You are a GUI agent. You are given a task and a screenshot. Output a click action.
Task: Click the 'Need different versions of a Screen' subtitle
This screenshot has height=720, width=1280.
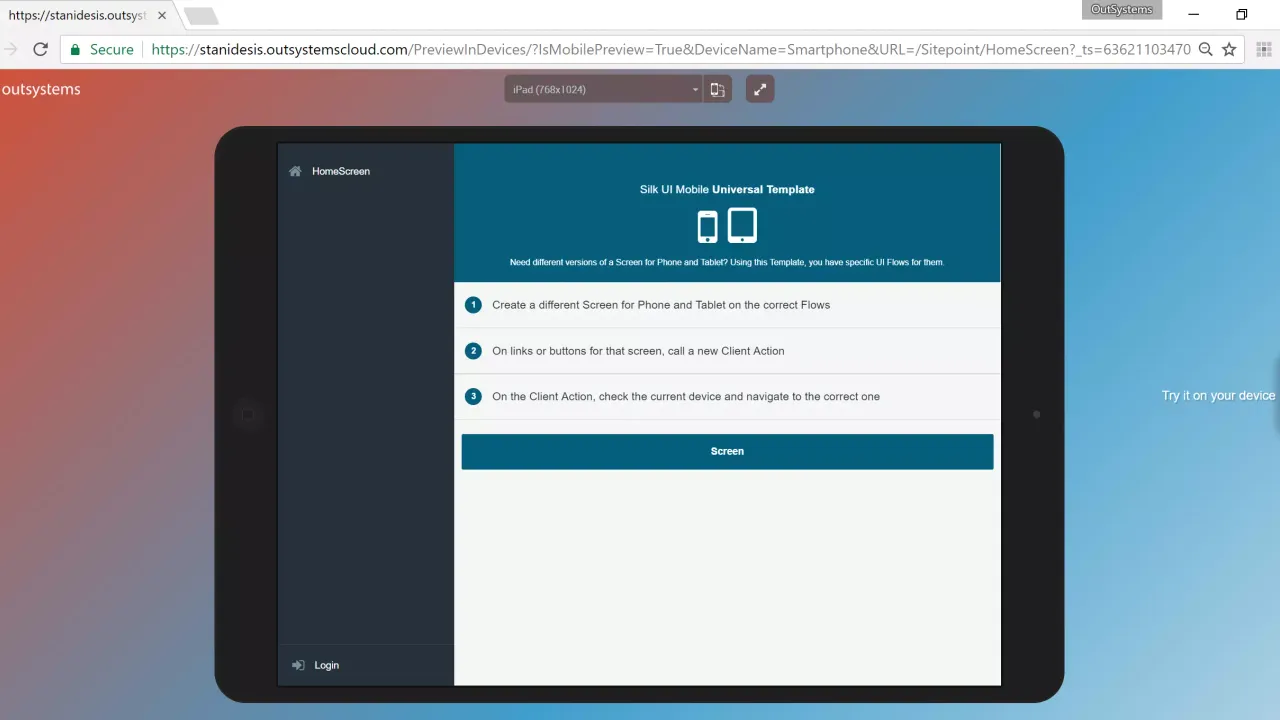[x=727, y=262]
